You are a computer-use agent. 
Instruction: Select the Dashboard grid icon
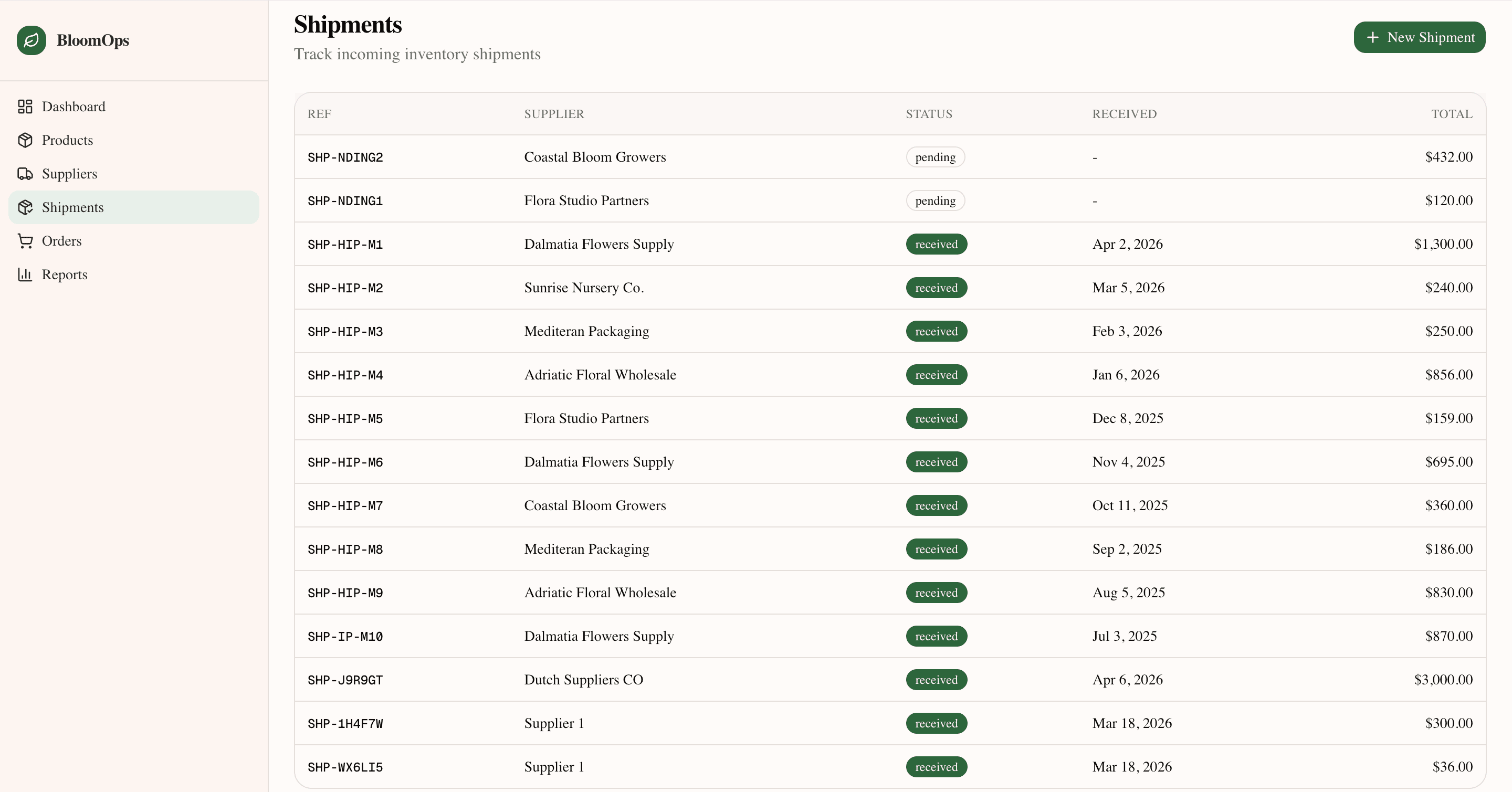[25, 106]
